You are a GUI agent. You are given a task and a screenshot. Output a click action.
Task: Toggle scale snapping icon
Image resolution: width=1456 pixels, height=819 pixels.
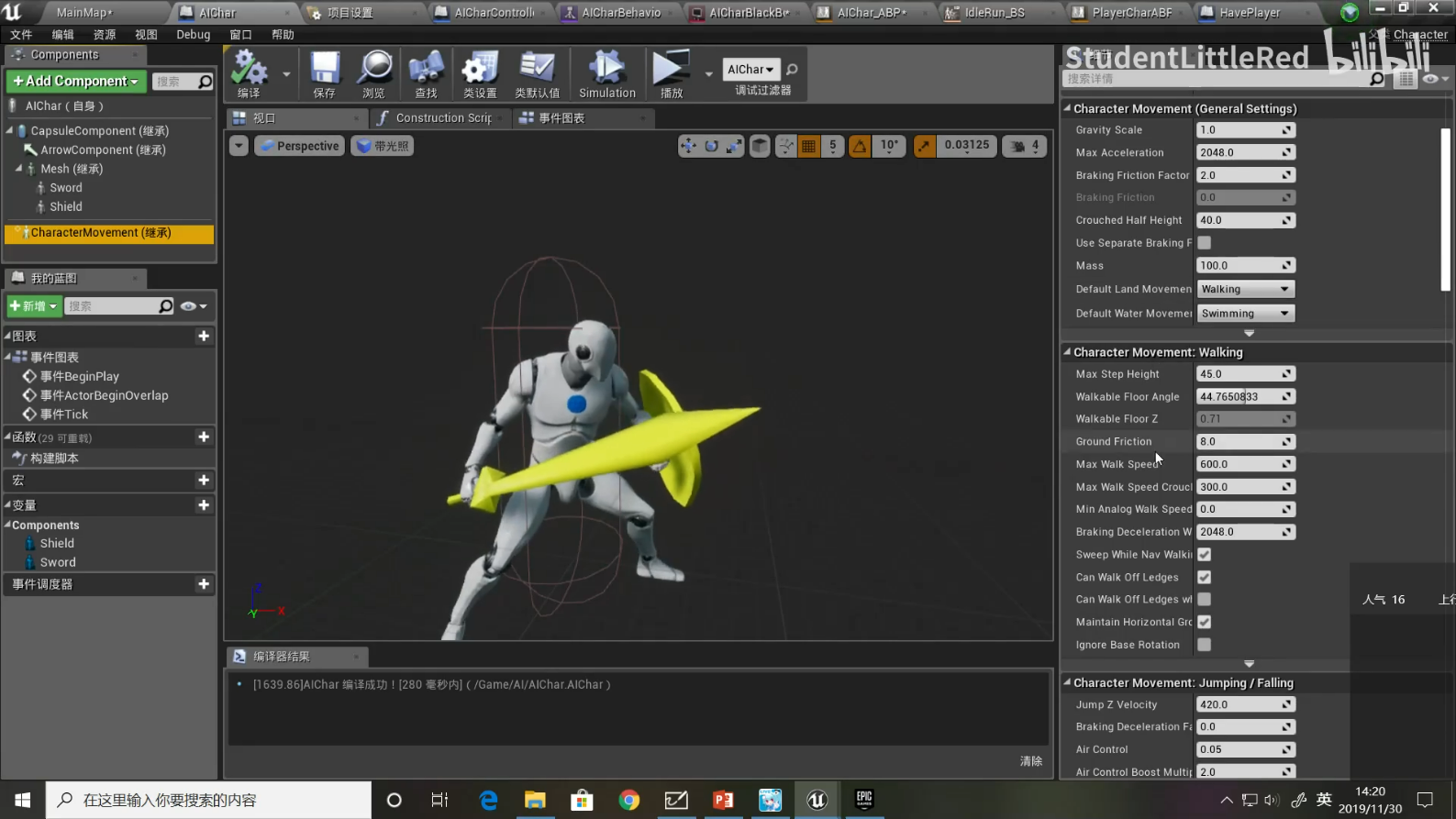(x=925, y=146)
